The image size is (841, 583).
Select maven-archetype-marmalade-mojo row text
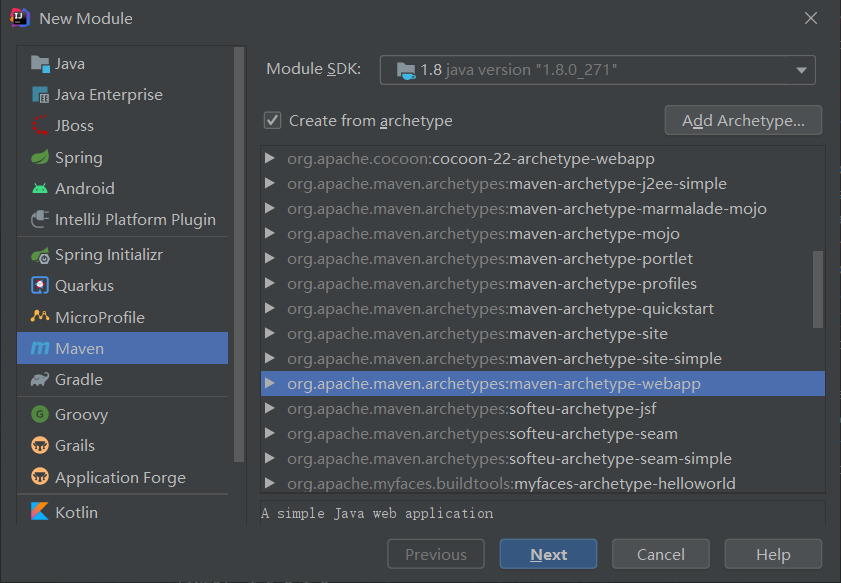tap(527, 209)
